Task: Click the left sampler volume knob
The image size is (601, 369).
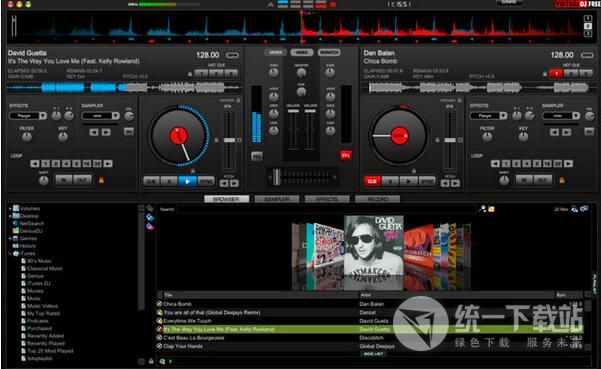Action: 129,116
